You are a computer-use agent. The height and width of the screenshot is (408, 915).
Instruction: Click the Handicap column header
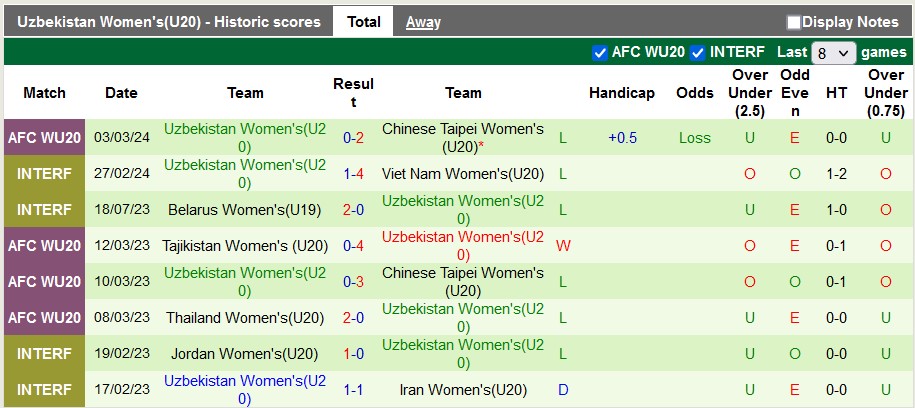(621, 93)
